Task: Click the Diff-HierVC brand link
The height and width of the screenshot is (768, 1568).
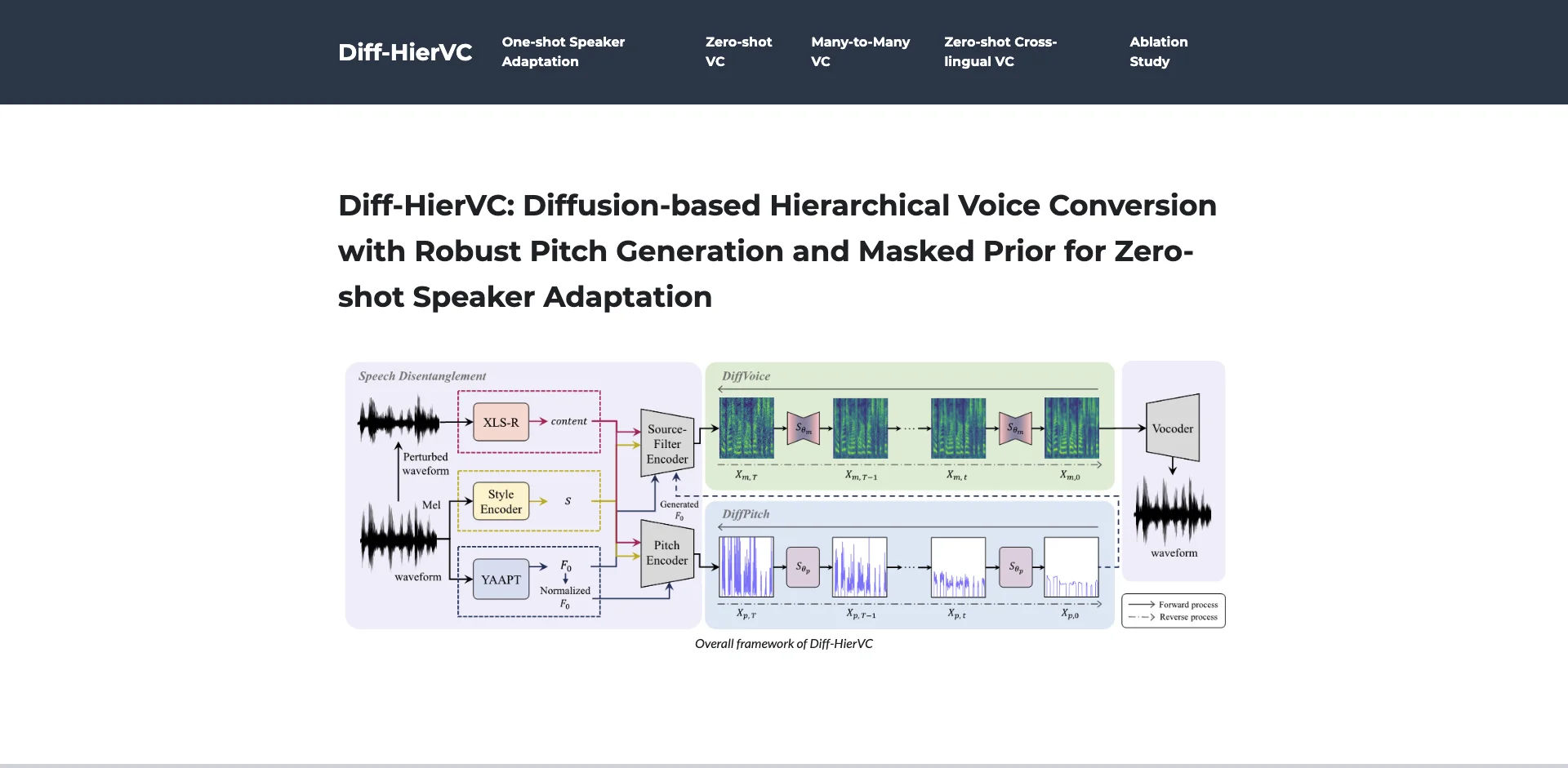Action: click(x=405, y=52)
